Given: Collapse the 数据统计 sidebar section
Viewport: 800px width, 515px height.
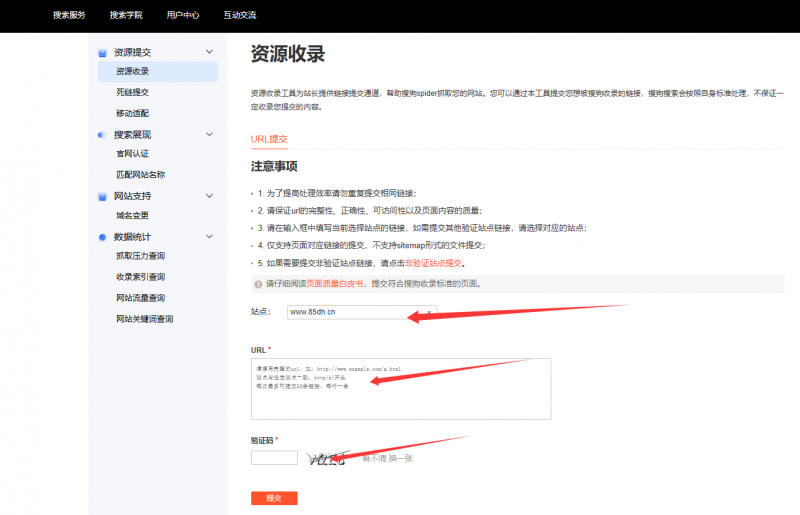Looking at the screenshot, I should click(209, 237).
